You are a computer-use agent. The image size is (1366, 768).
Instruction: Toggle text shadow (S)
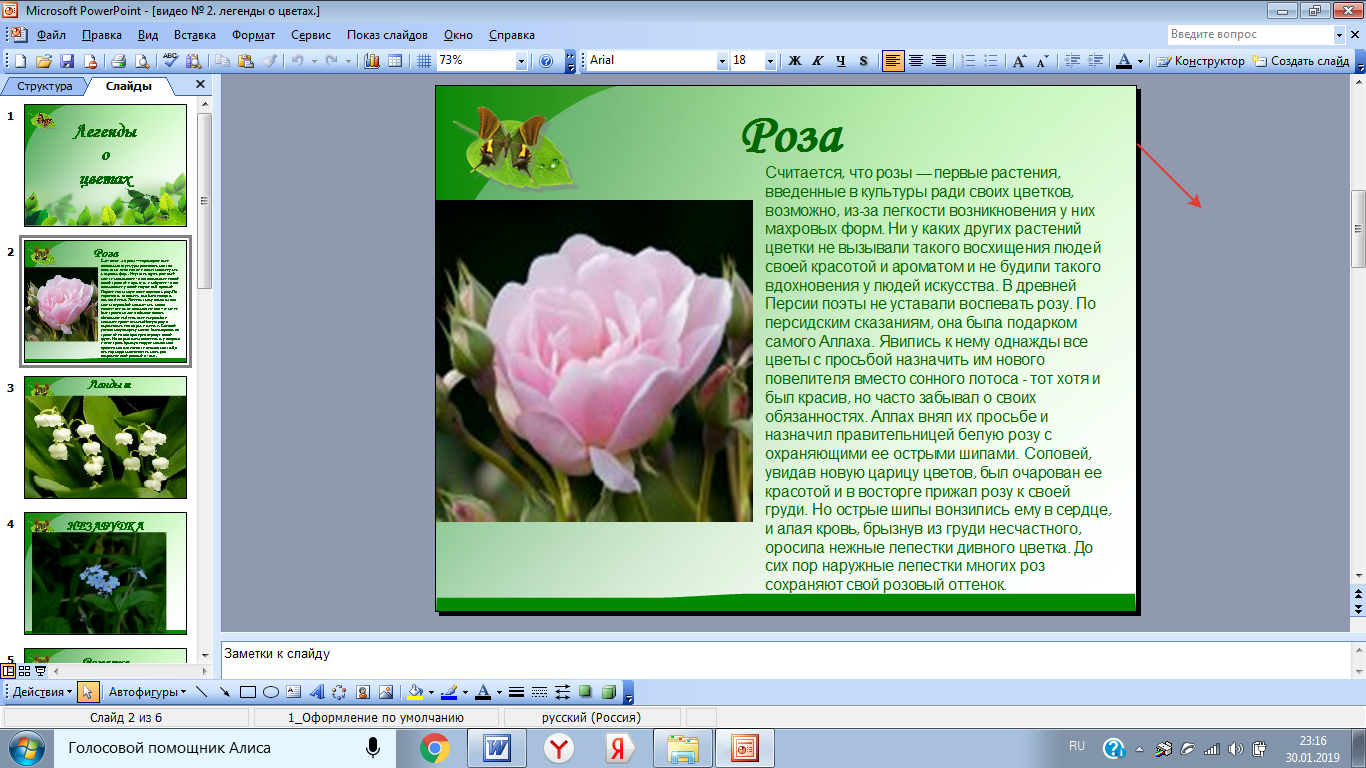coord(864,61)
